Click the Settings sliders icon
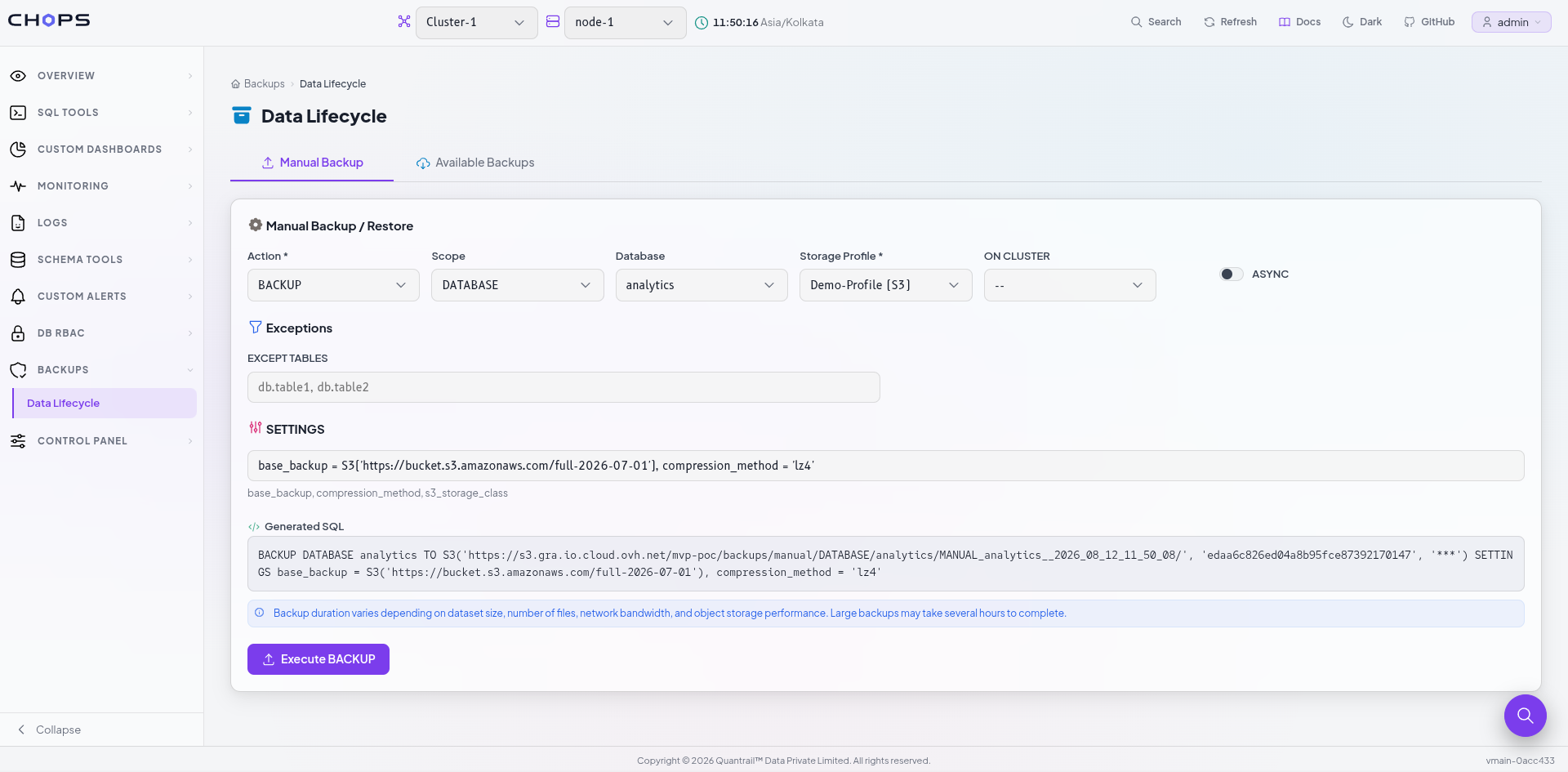This screenshot has height=772, width=1568. tap(256, 427)
